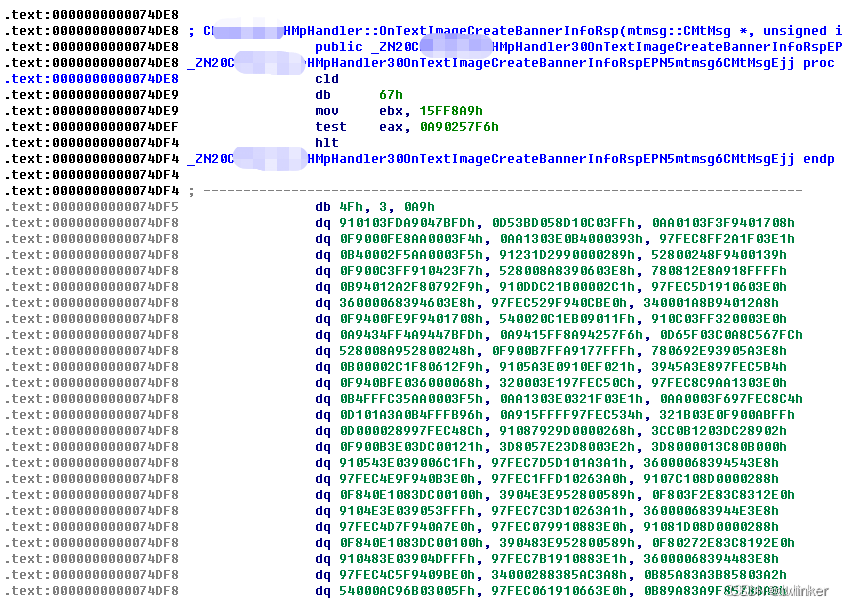This screenshot has width=844, height=606.
Task: Select value 91231D2990000289h
Action: click(567, 255)
